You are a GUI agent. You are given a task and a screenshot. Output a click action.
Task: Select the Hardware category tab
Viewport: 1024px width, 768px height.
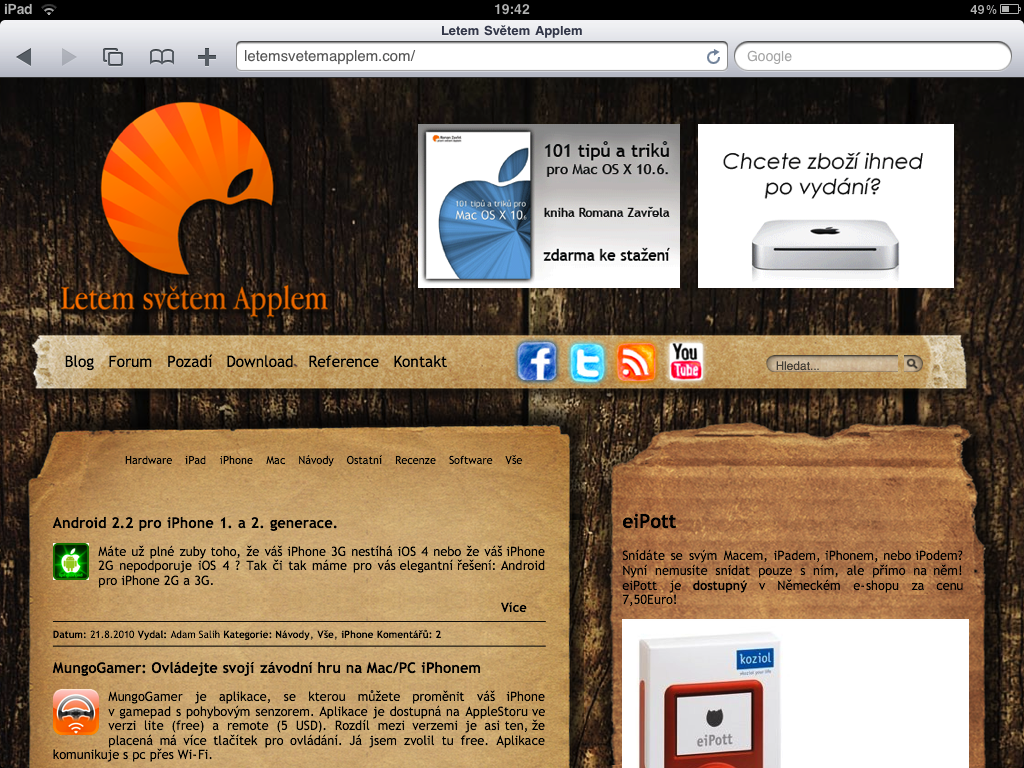tap(148, 460)
